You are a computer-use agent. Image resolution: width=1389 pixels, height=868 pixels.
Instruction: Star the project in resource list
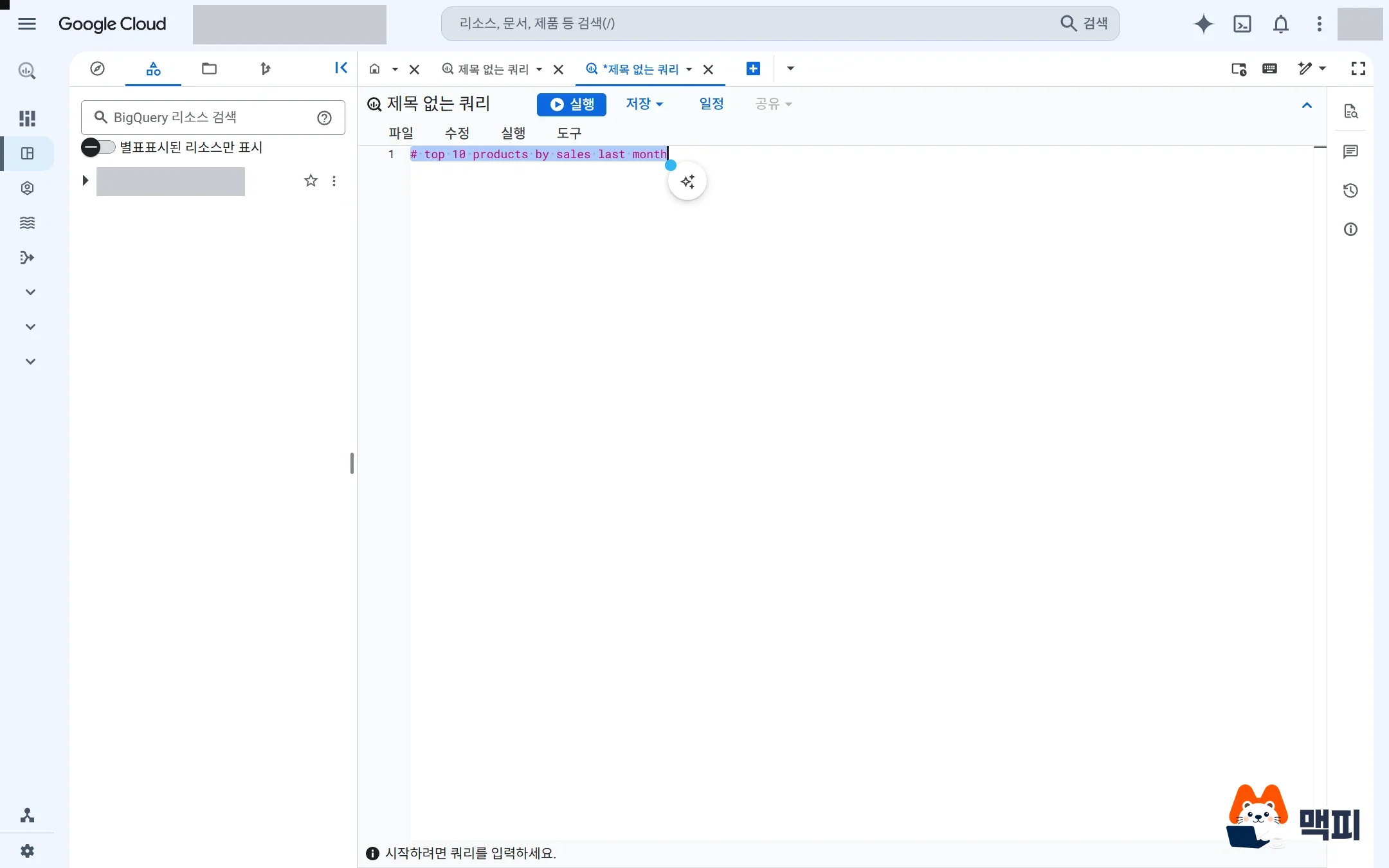coord(311,181)
